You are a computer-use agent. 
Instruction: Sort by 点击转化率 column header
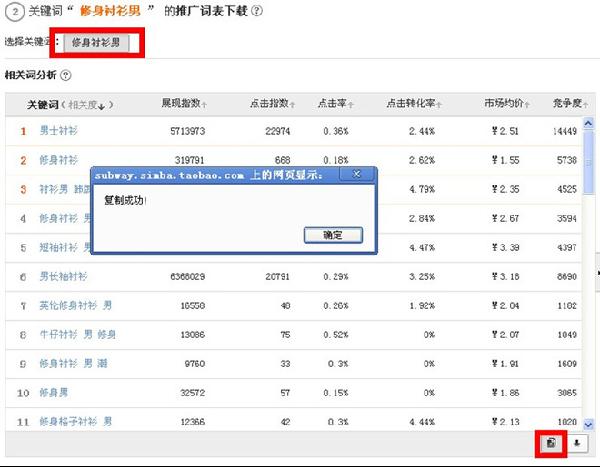pyautogui.click(x=411, y=103)
